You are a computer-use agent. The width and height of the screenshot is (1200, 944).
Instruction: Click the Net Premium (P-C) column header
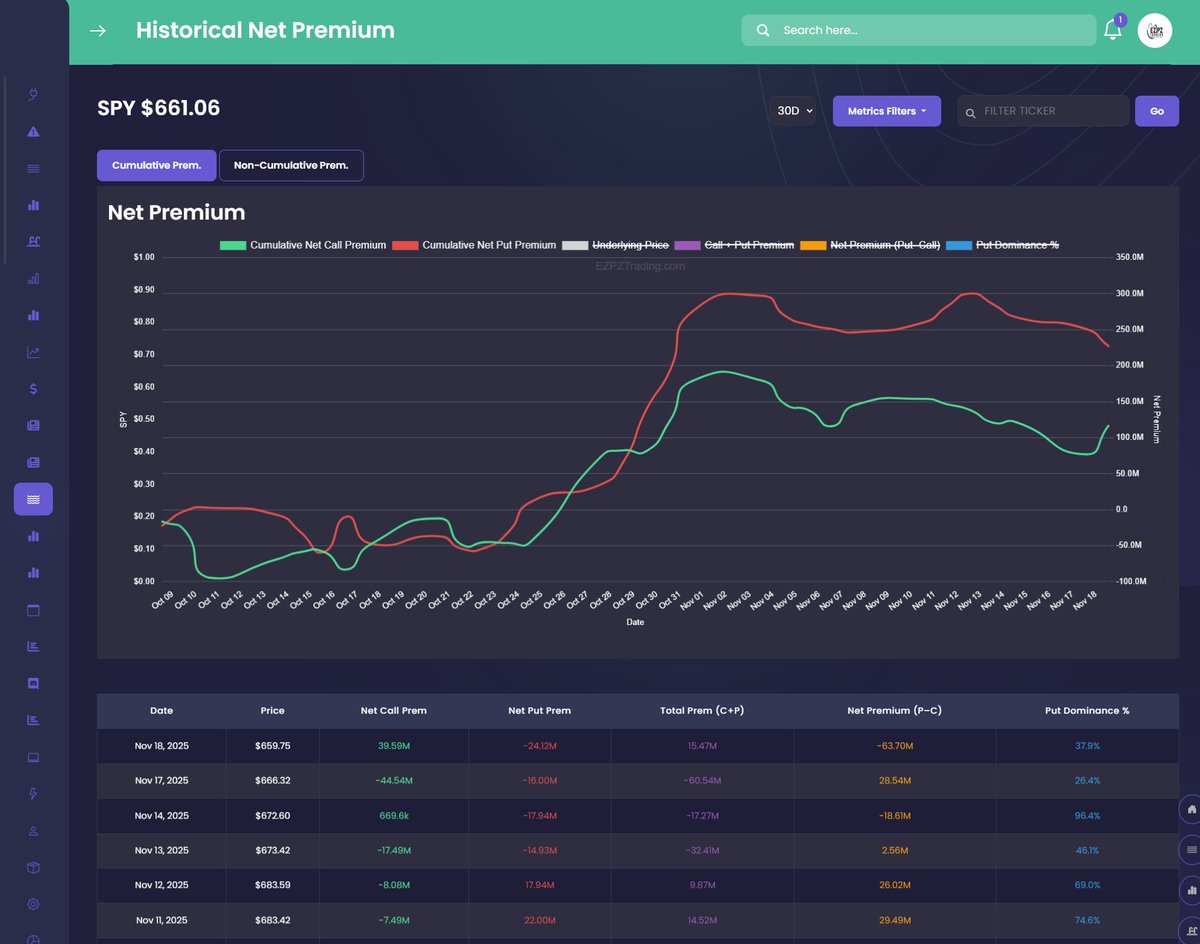(895, 711)
